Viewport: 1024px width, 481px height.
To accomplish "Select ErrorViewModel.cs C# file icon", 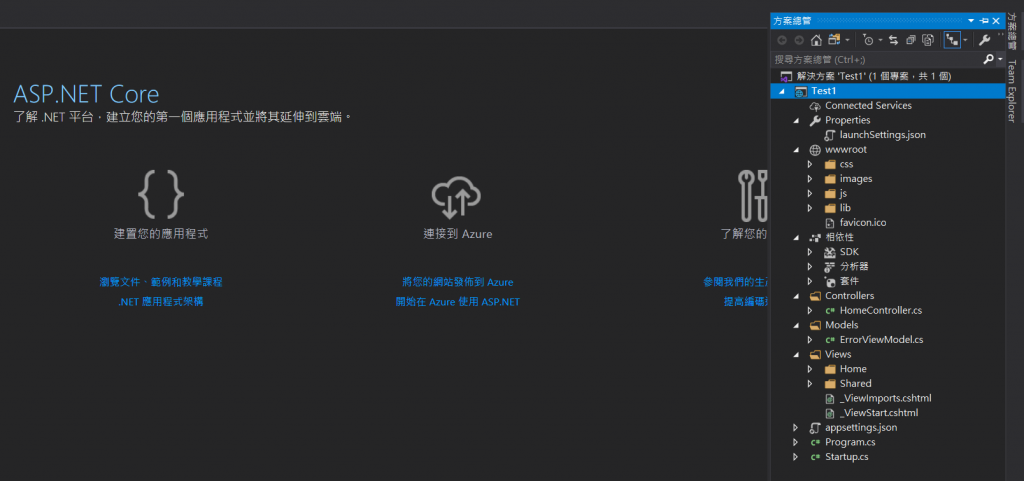I will pyautogui.click(x=829, y=339).
